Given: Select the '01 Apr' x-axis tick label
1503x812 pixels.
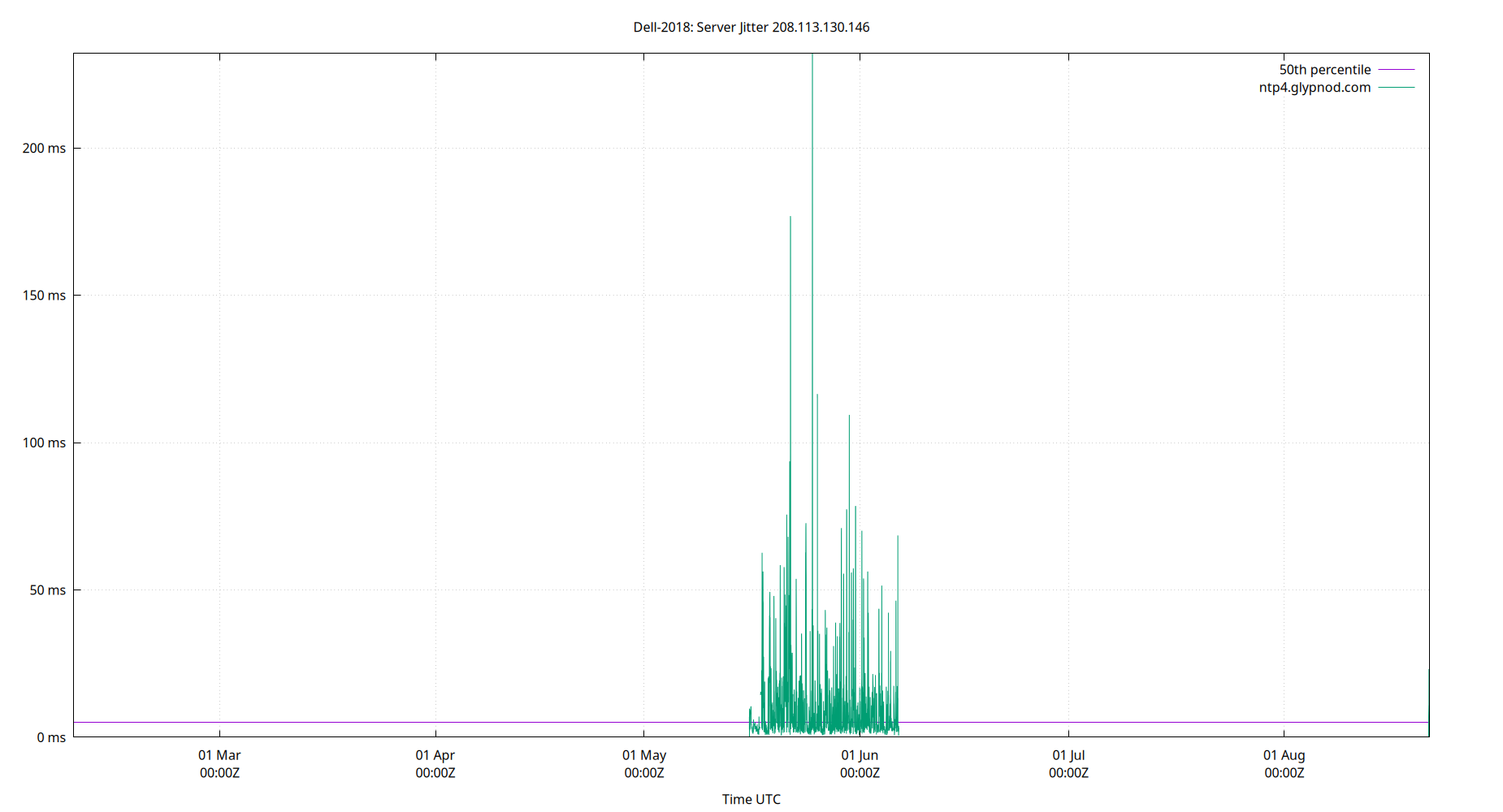Looking at the screenshot, I should tap(435, 755).
